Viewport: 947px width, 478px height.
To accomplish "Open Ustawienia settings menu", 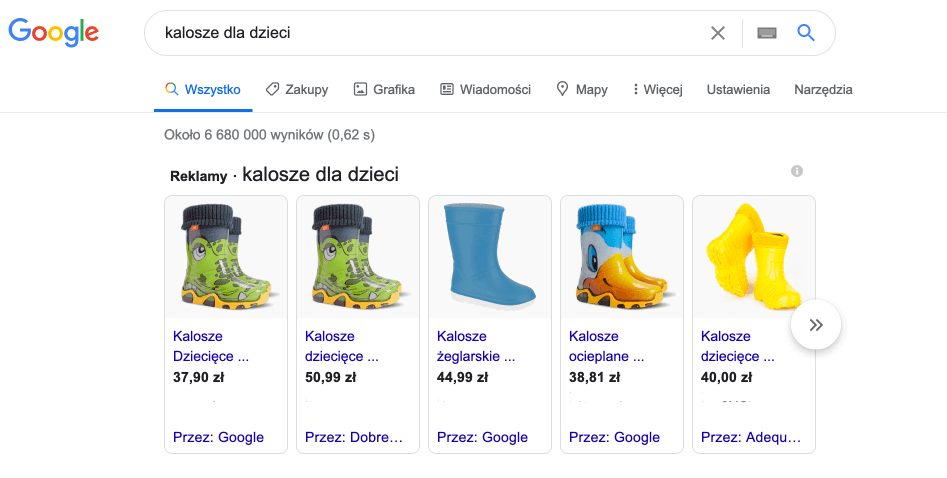I will point(738,89).
